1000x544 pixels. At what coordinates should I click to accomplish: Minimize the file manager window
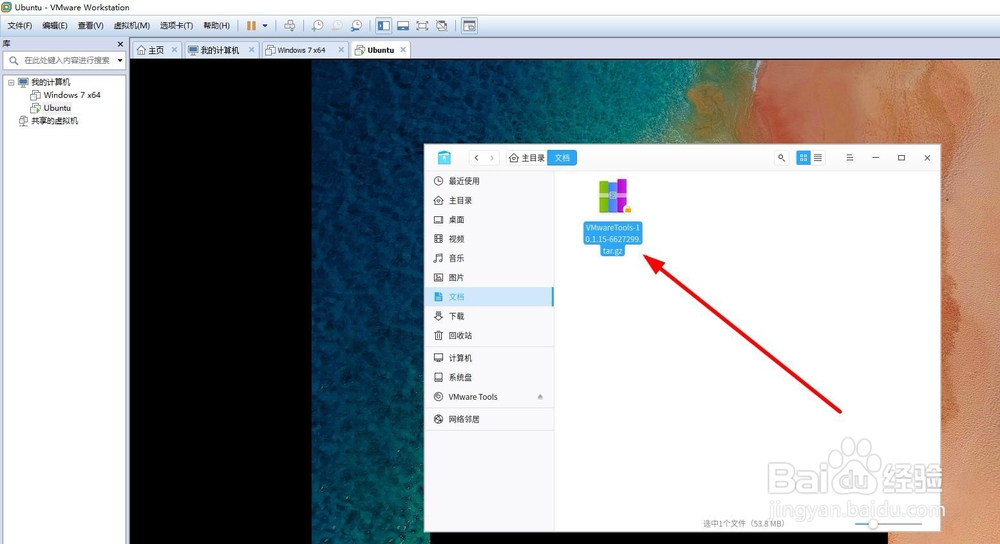pyautogui.click(x=876, y=158)
